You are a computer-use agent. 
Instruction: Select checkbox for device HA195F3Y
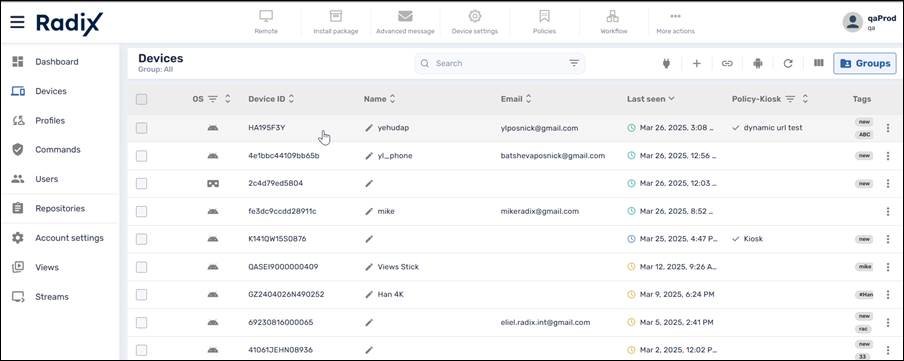tap(141, 128)
